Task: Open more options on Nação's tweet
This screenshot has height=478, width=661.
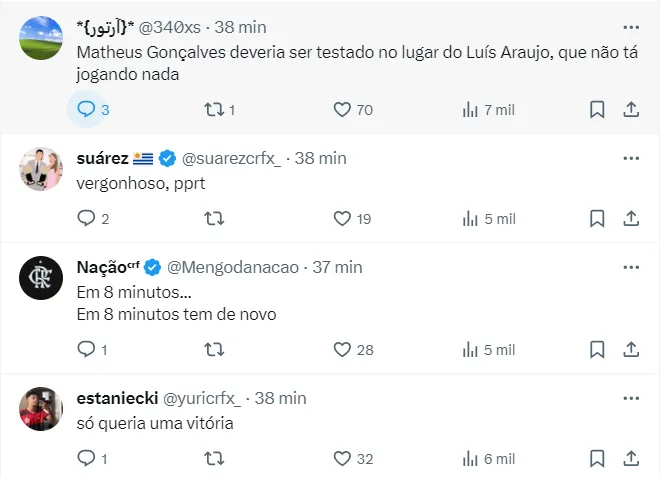Action: point(631,267)
